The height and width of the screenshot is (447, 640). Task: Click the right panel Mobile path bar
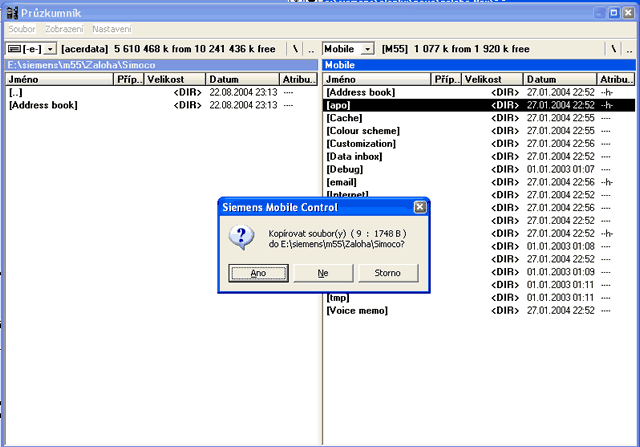(479, 65)
